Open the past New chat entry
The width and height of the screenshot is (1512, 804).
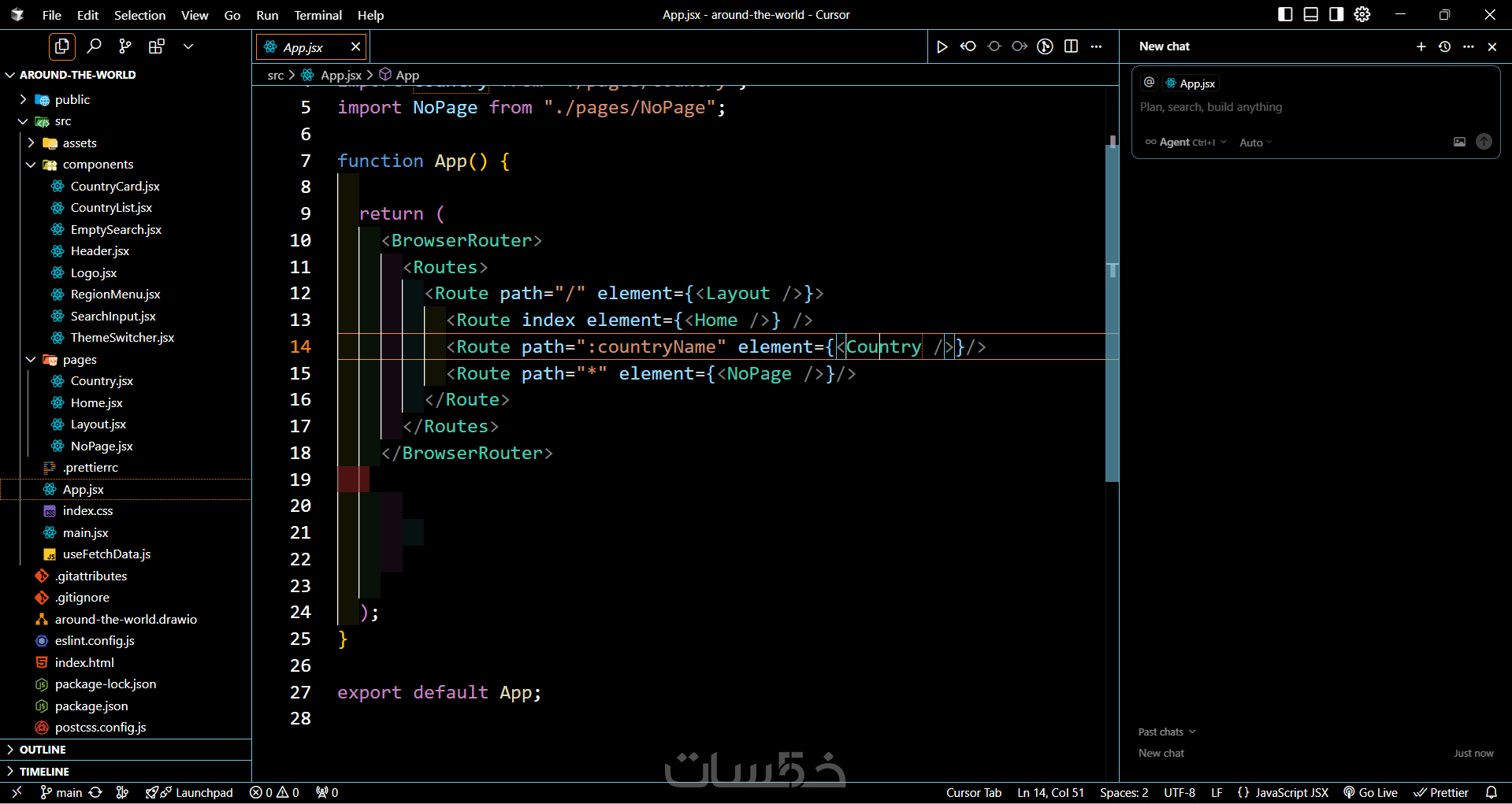click(x=1316, y=753)
